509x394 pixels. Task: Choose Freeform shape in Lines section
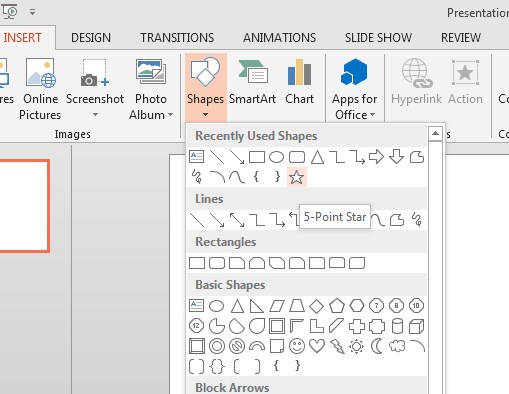397,220
